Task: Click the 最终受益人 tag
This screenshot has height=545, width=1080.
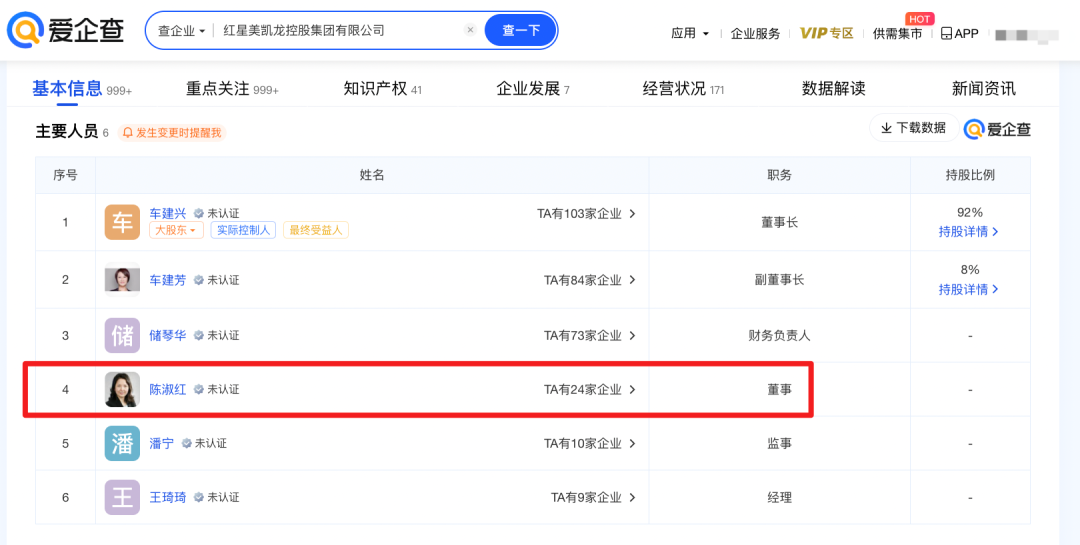Action: click(x=316, y=230)
